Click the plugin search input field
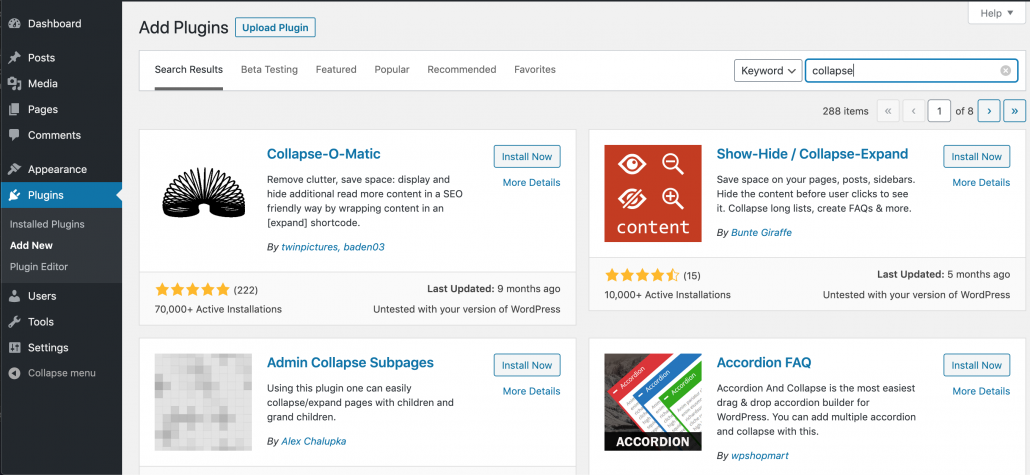The image size is (1030, 475). 900,71
